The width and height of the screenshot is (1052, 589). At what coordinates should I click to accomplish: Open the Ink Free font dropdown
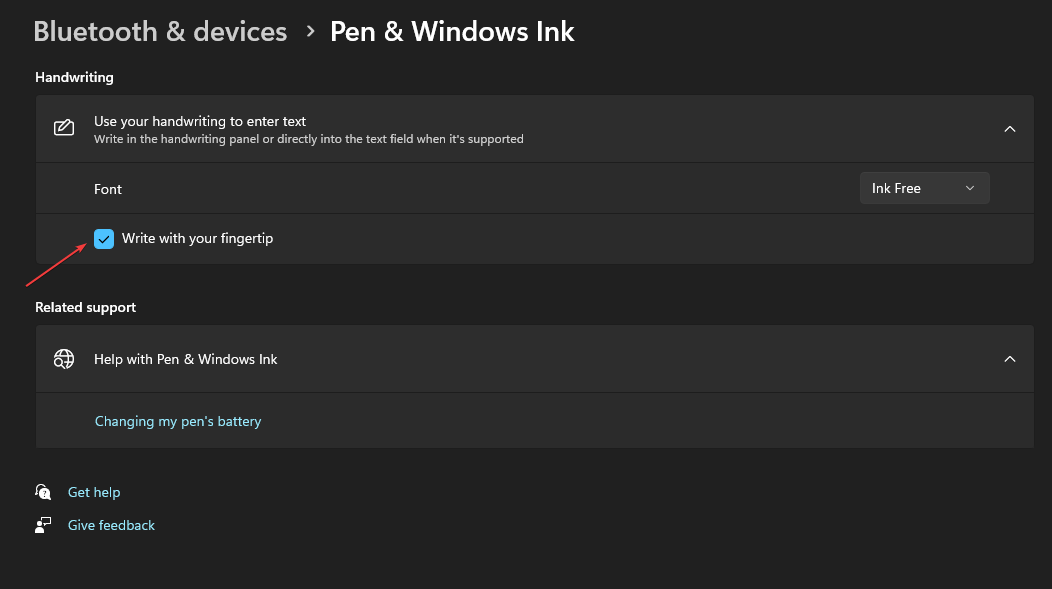click(x=923, y=187)
